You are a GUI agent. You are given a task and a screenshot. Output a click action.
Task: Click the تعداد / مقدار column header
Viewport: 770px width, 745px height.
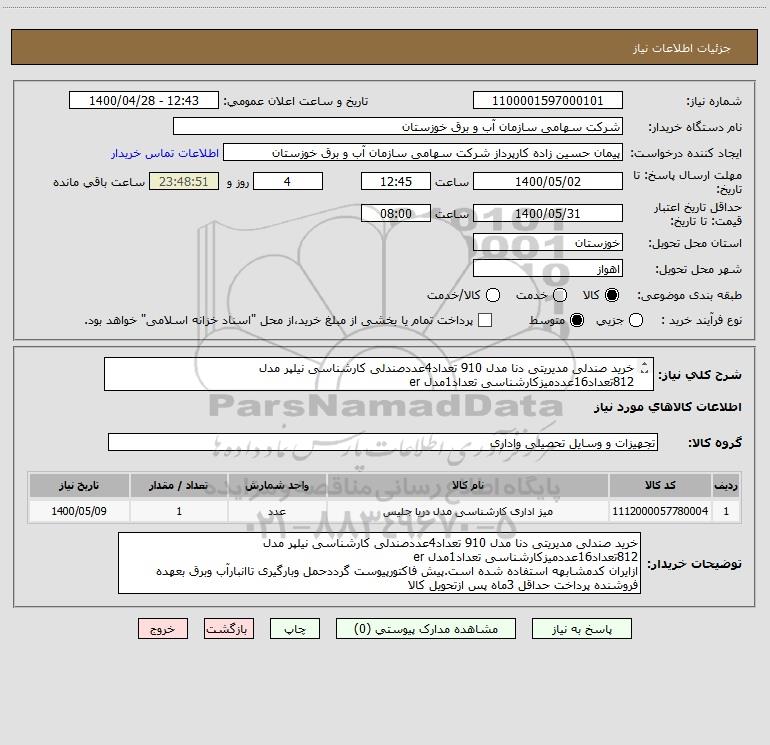click(179, 485)
